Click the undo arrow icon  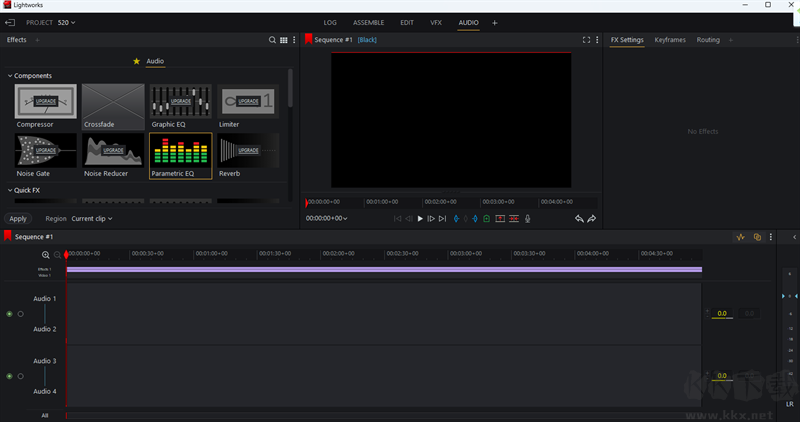coord(579,218)
